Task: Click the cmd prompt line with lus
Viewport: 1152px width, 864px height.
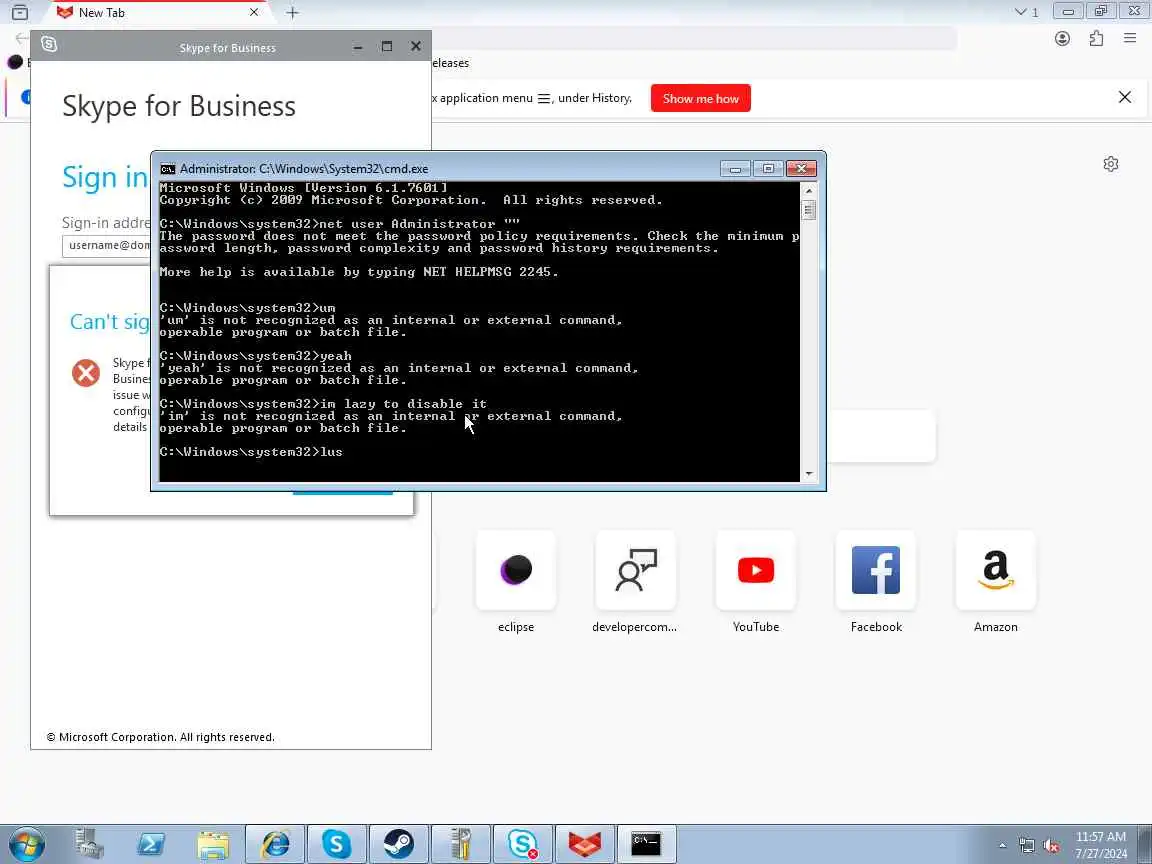Action: coord(251,452)
